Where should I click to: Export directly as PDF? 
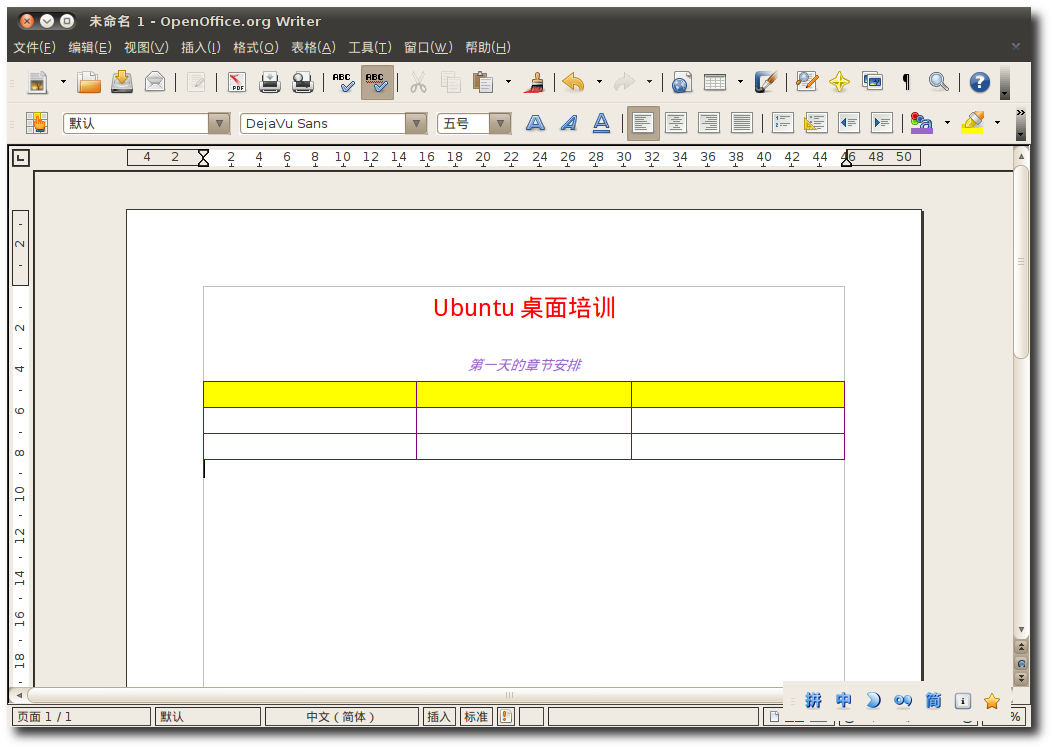click(237, 83)
